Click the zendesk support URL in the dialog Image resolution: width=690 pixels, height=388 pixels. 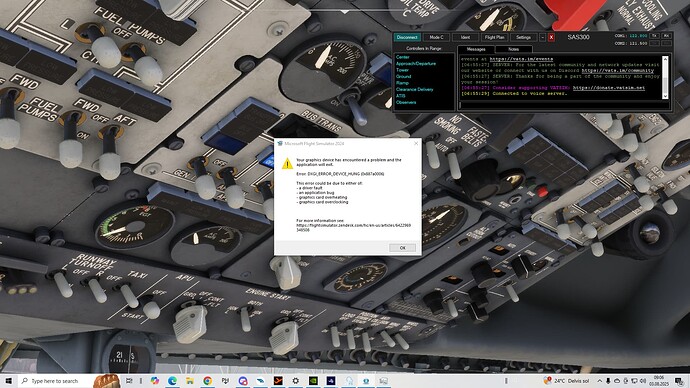click(x=353, y=227)
